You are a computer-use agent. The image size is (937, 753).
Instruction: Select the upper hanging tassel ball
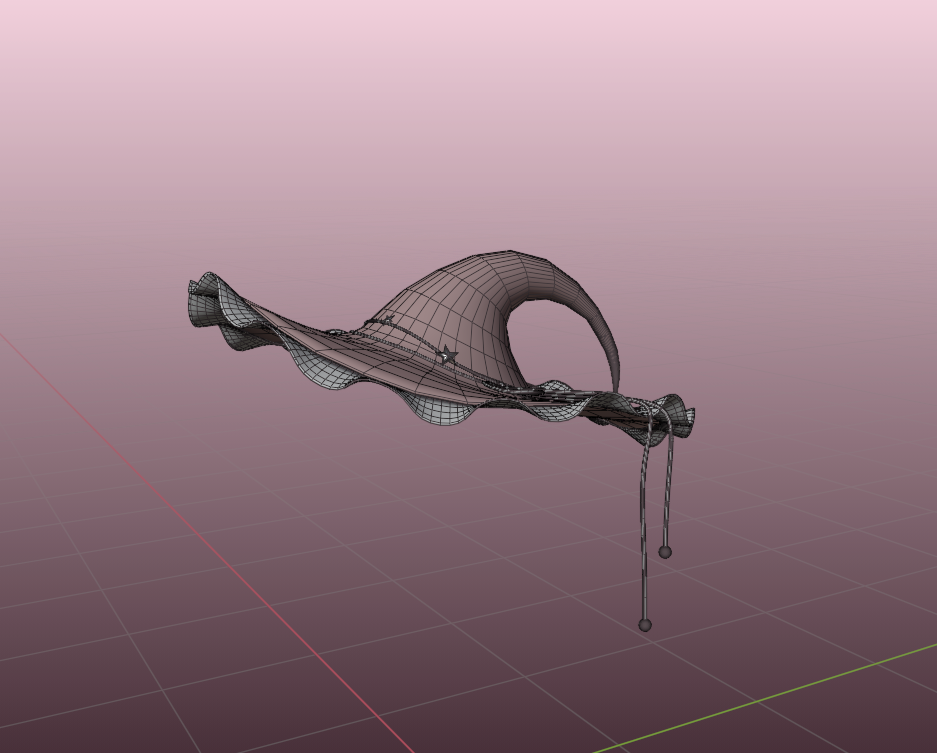(665, 552)
